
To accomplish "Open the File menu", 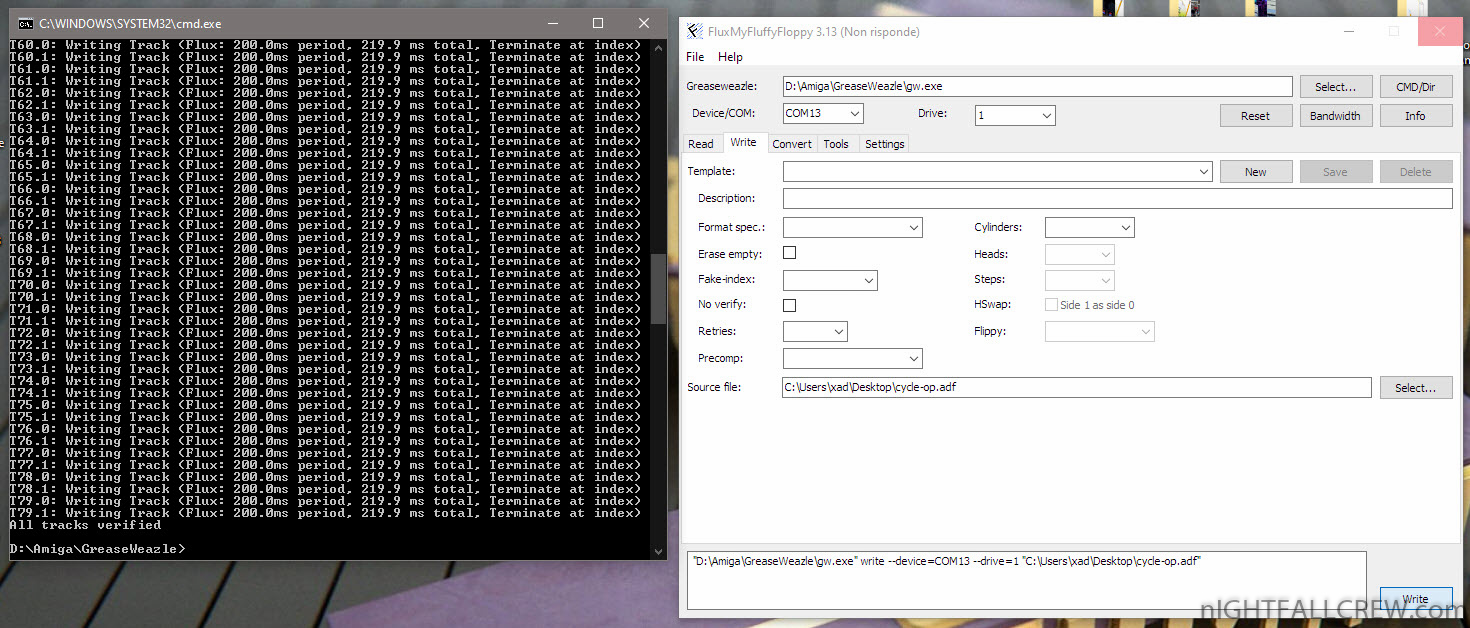I will [x=695, y=57].
